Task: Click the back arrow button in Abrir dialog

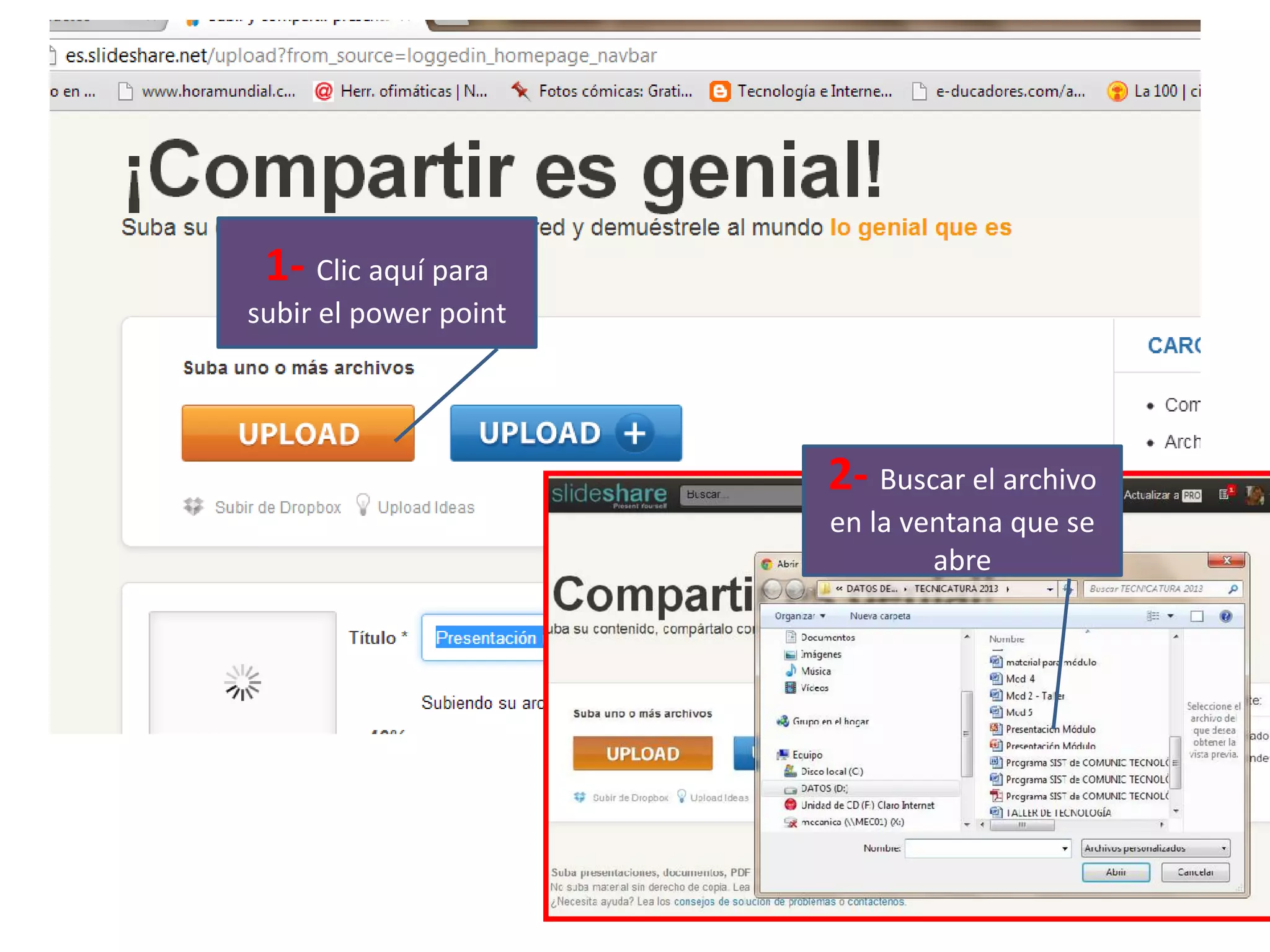Action: pyautogui.click(x=772, y=589)
